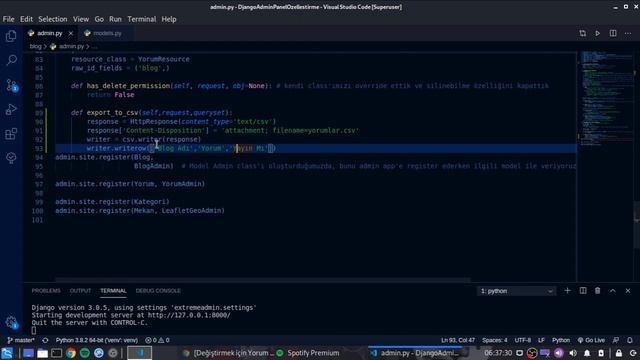Click Open Changes icon in editor toolbar
Image resolution: width=640 pixels, height=360 pixels.
(x=582, y=33)
